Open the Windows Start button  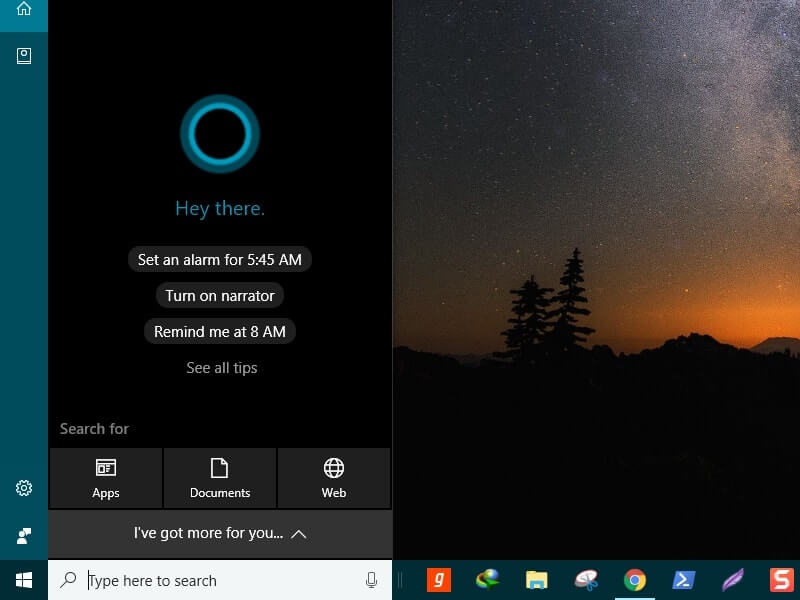tap(23, 580)
